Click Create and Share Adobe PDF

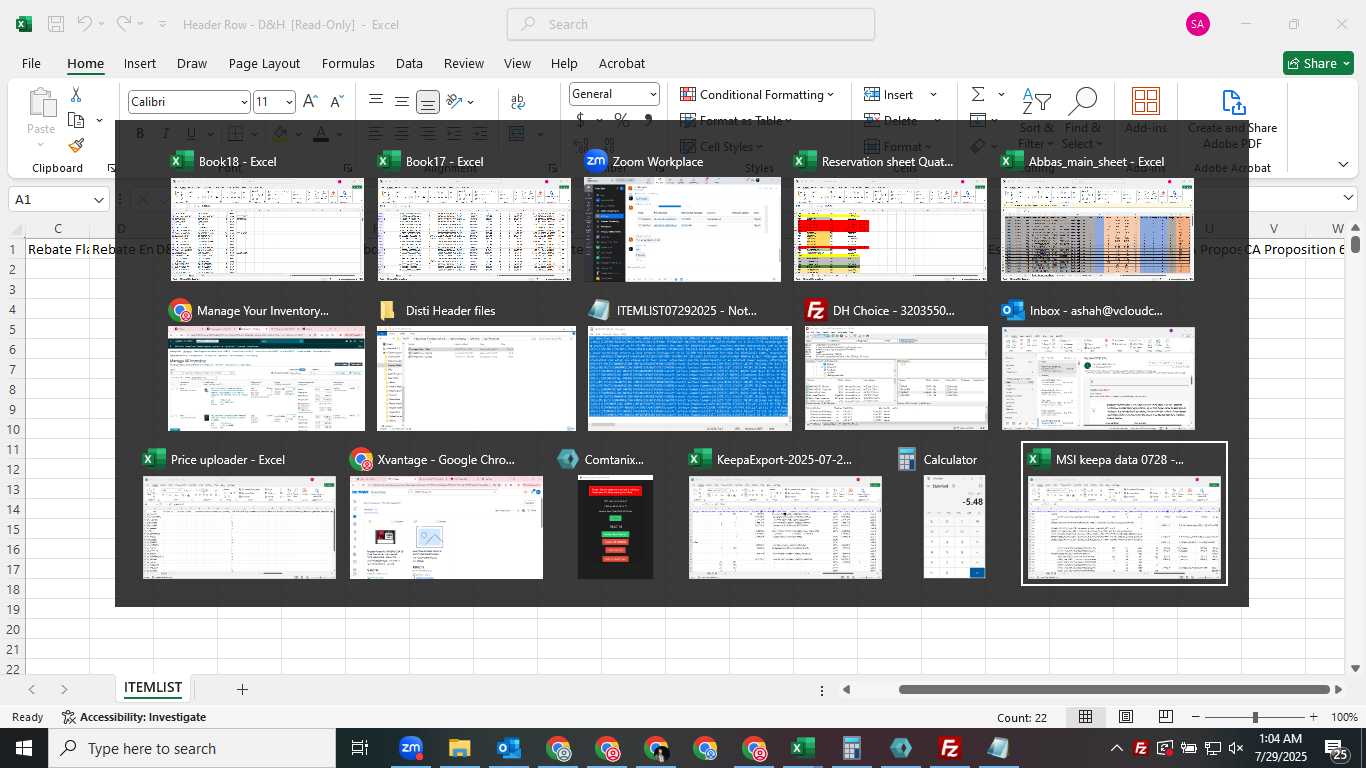tap(1232, 119)
